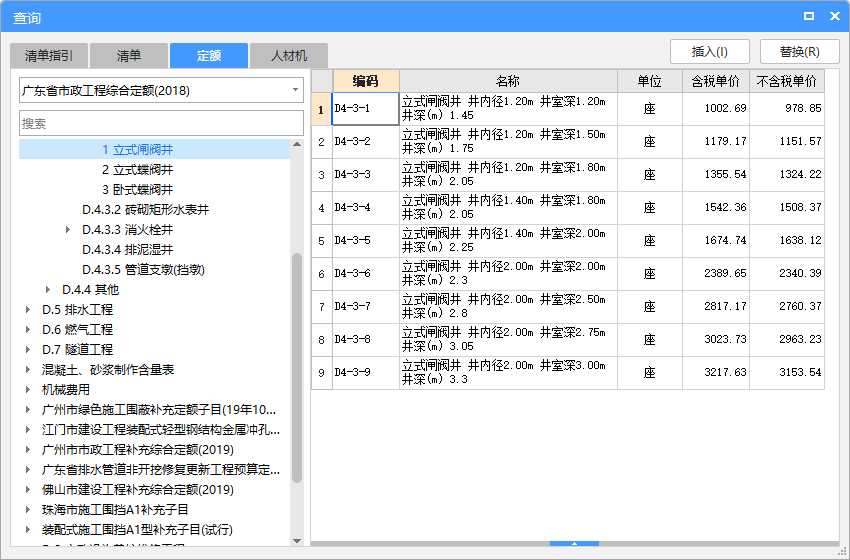Select the D4-3-6 code cell
Image resolution: width=850 pixels, height=560 pixels.
pyautogui.click(x=366, y=274)
